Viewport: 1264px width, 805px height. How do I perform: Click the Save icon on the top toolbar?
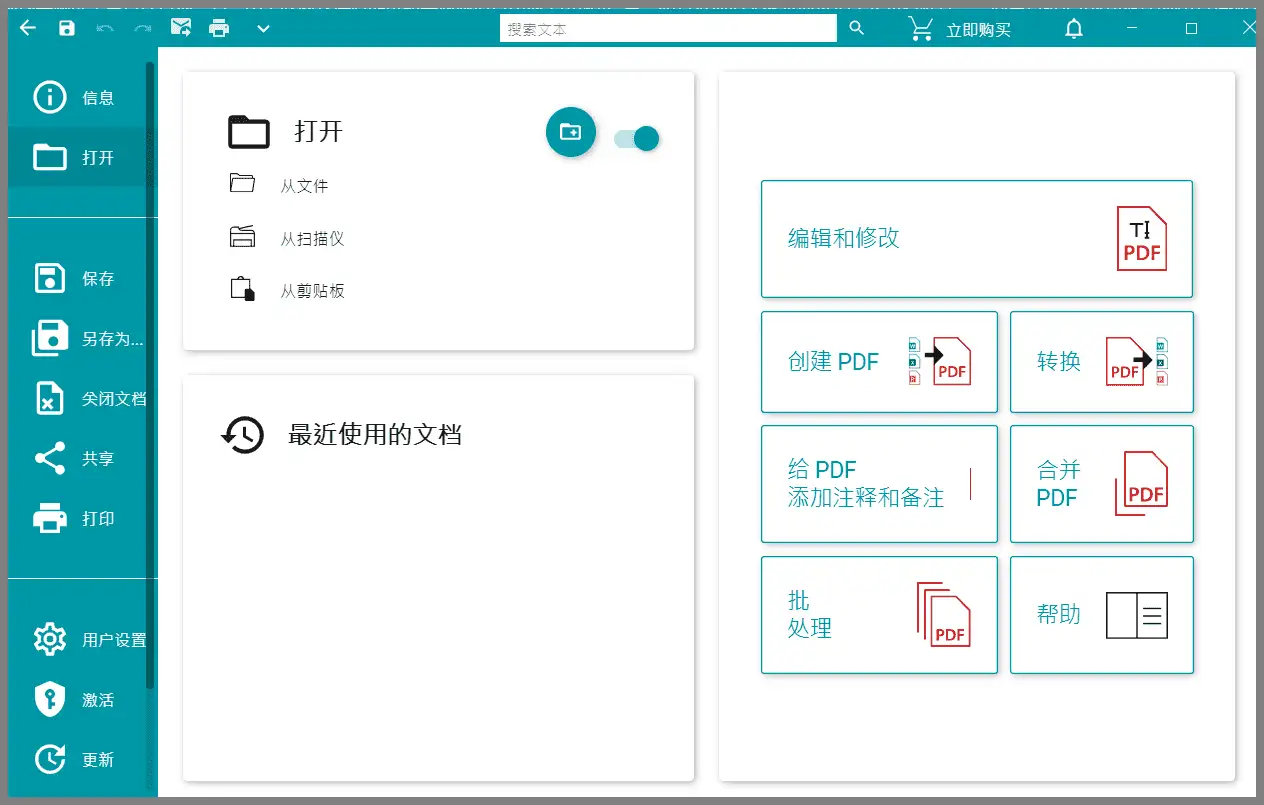pyautogui.click(x=67, y=27)
